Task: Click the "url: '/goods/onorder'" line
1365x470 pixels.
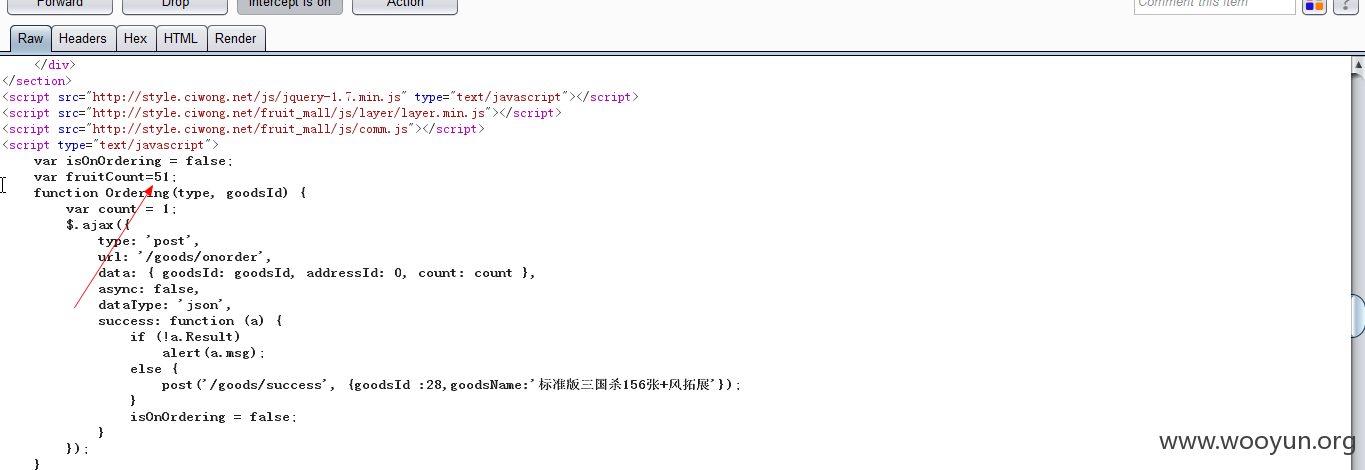Action: (185, 257)
